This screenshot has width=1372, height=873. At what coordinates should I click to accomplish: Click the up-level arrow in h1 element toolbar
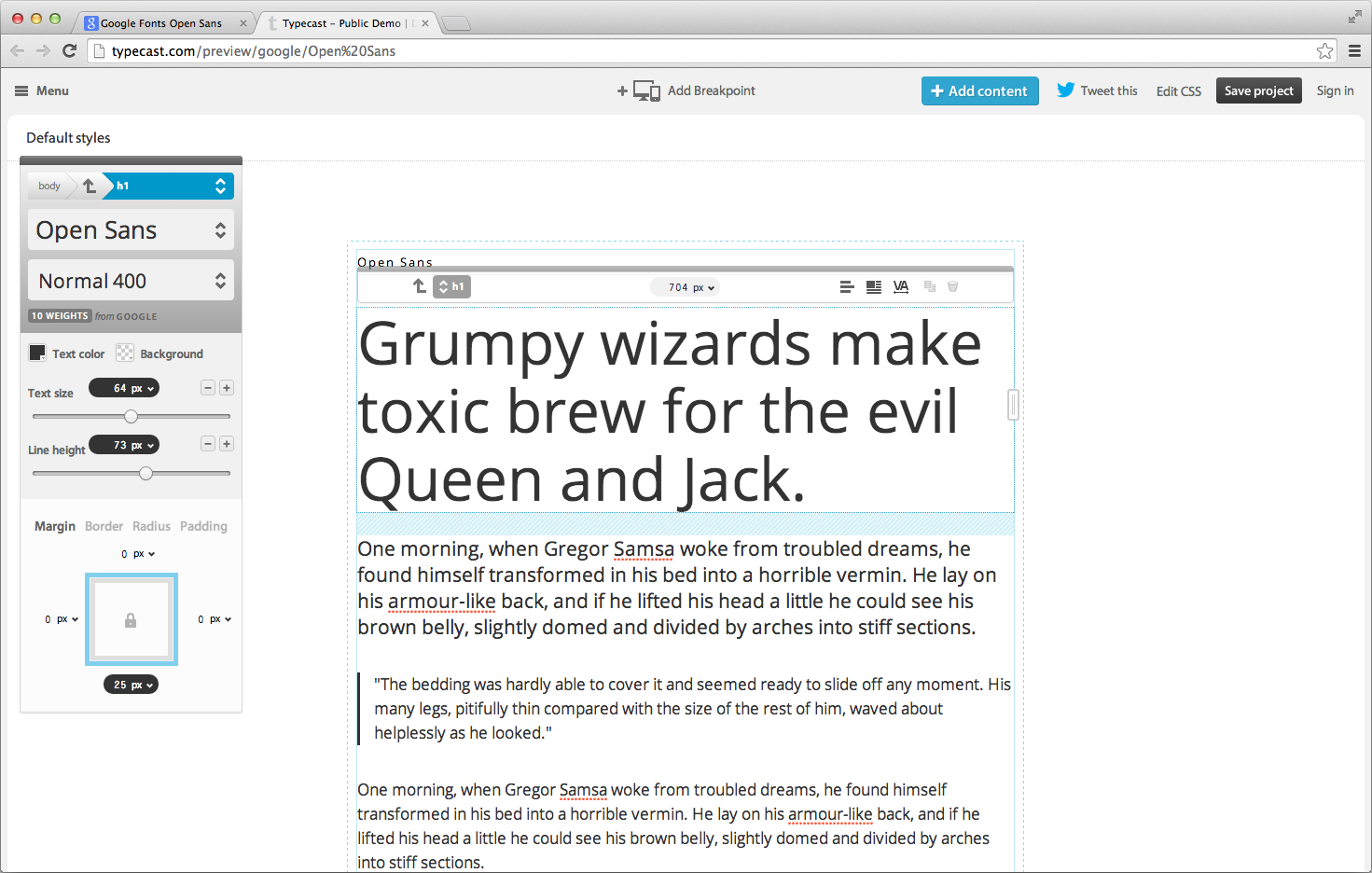pyautogui.click(x=420, y=286)
